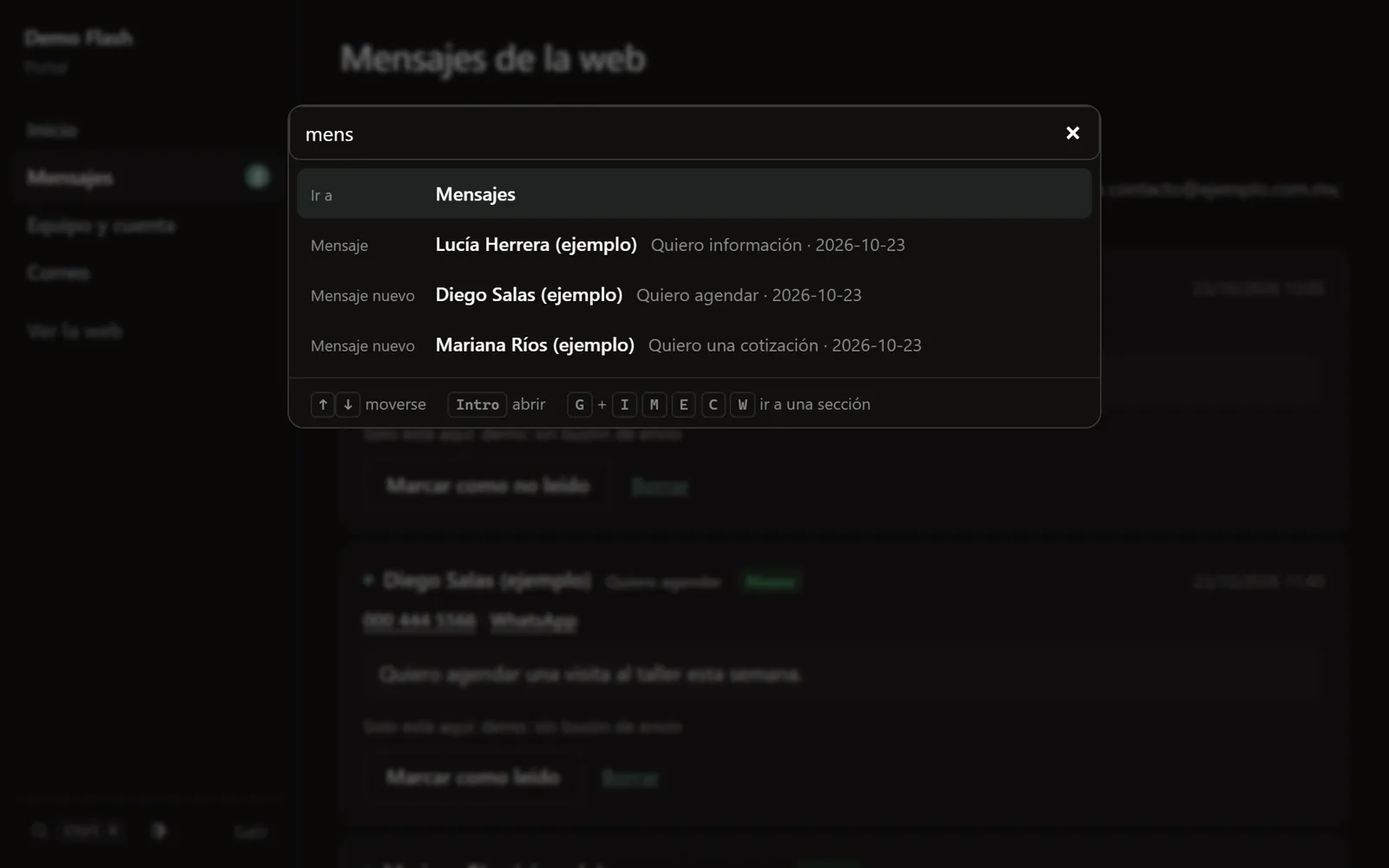Click Borrar next to "Marcar como leído"
1389x868 pixels.
(x=630, y=778)
